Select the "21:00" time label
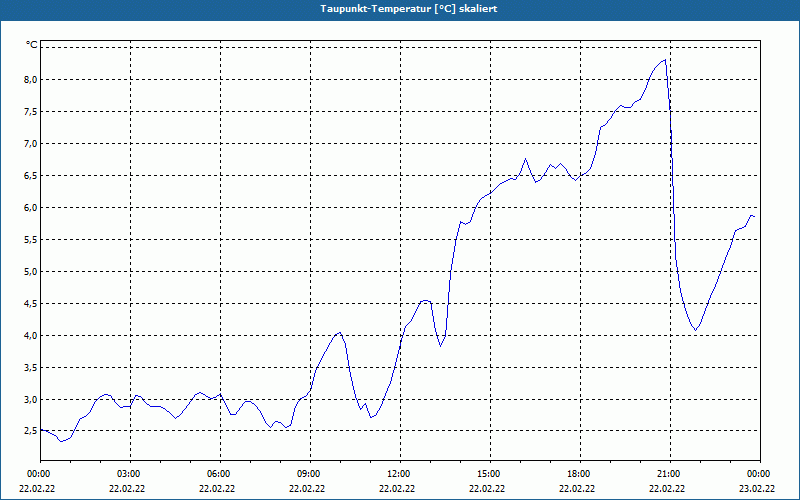 pos(667,474)
